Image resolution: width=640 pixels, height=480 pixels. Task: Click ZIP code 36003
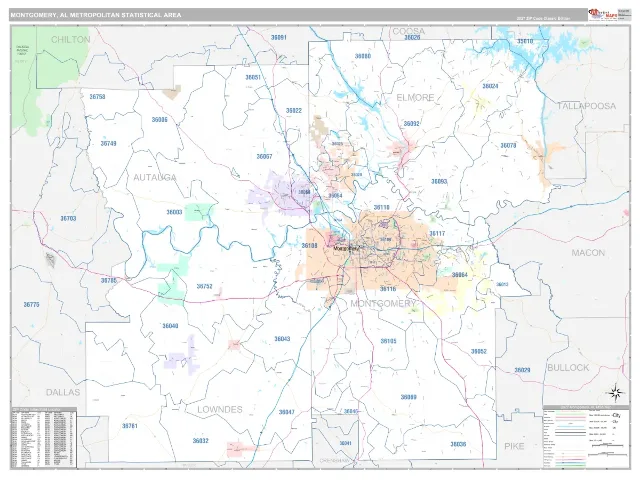coord(174,212)
